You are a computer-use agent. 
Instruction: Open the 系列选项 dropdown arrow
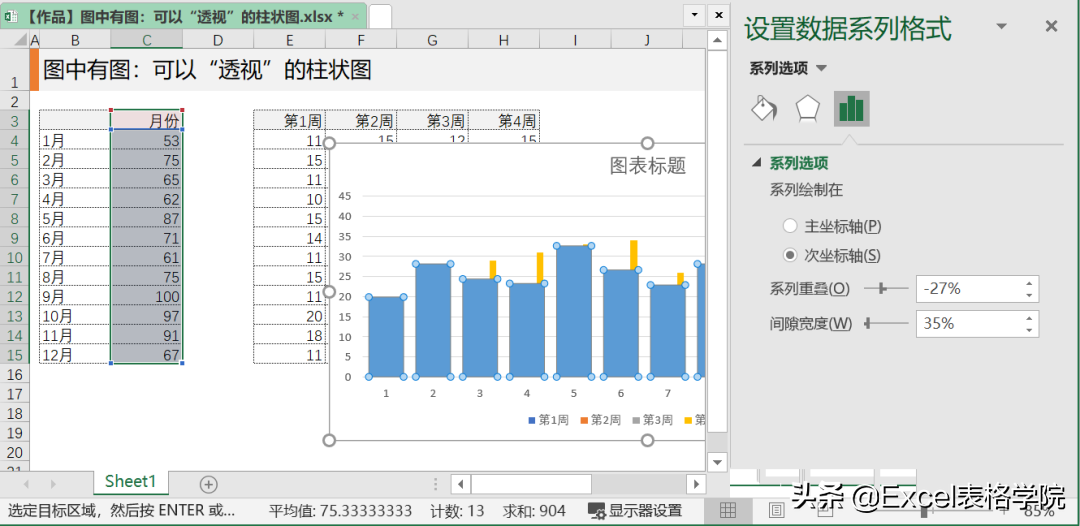pos(821,68)
